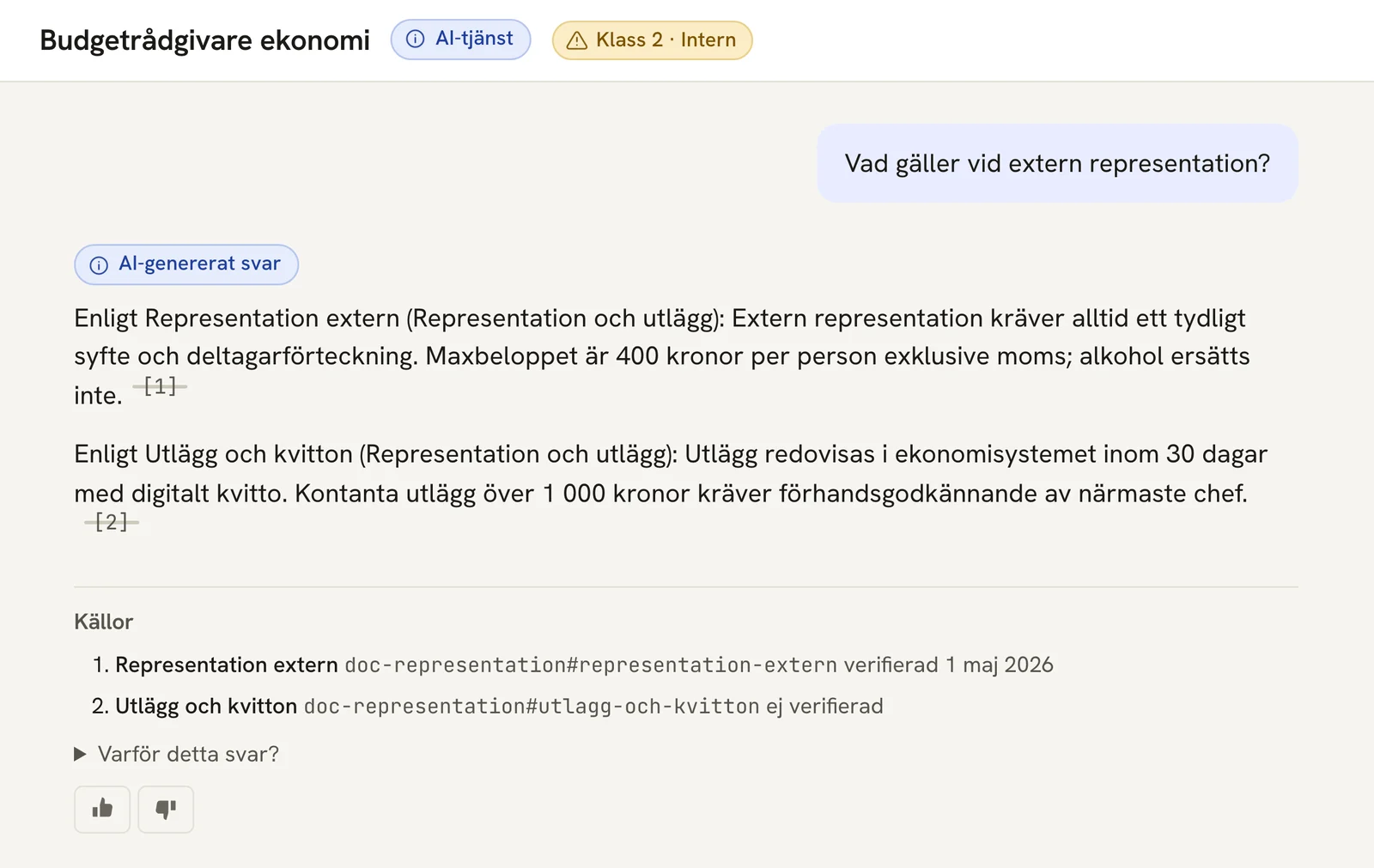Click "verifierad 1 maj 2026" status text
The height and width of the screenshot is (868, 1374).
[949, 665]
